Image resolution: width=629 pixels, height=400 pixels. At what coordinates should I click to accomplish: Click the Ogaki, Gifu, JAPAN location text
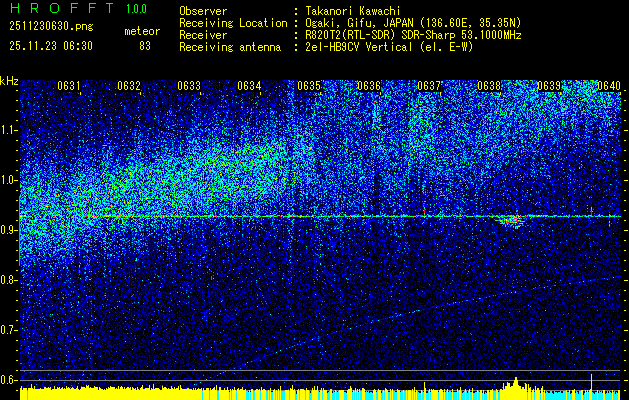413,23
